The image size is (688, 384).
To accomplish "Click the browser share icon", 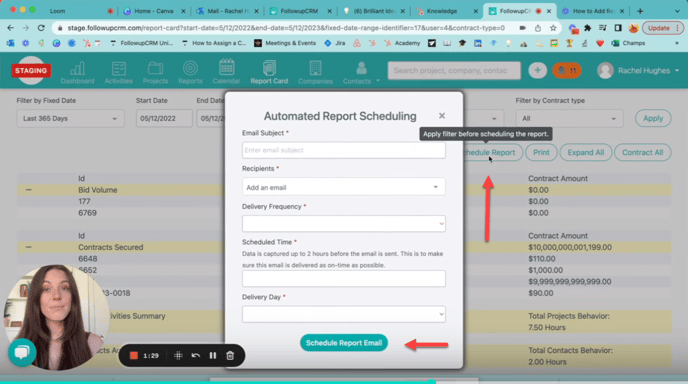I will pyautogui.click(x=538, y=28).
